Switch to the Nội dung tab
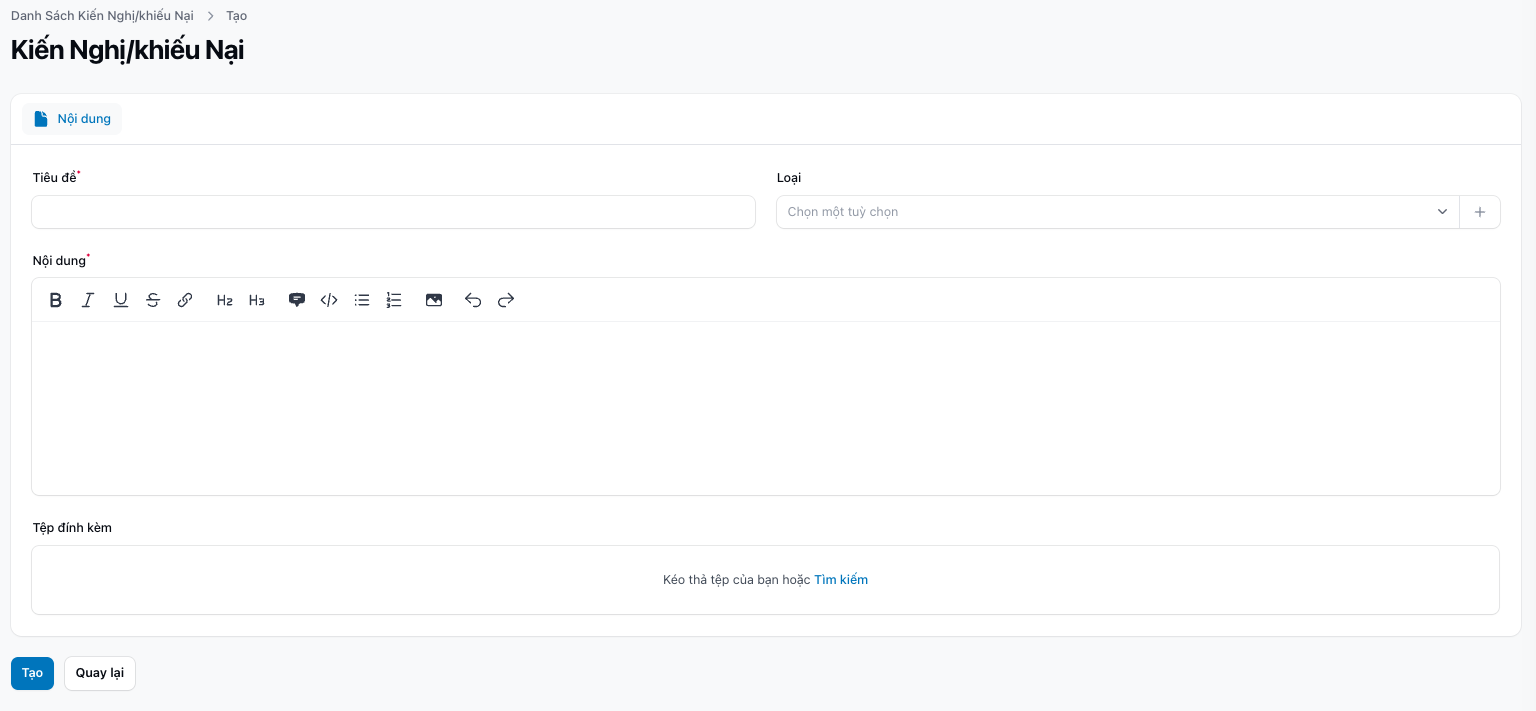Viewport: 1536px width, 711px height. [72, 119]
